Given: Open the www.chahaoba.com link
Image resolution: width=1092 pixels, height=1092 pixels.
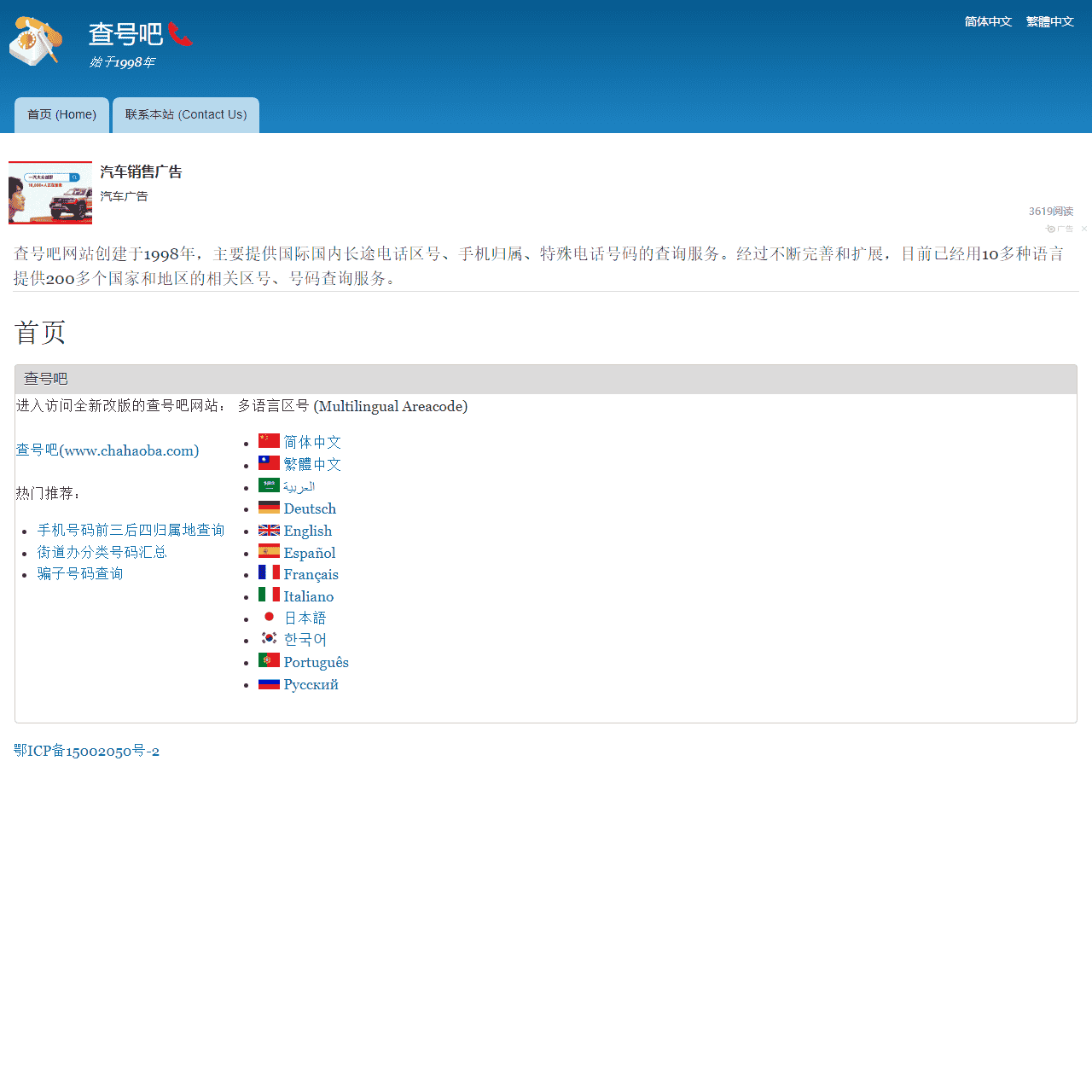Looking at the screenshot, I should coord(107,450).
